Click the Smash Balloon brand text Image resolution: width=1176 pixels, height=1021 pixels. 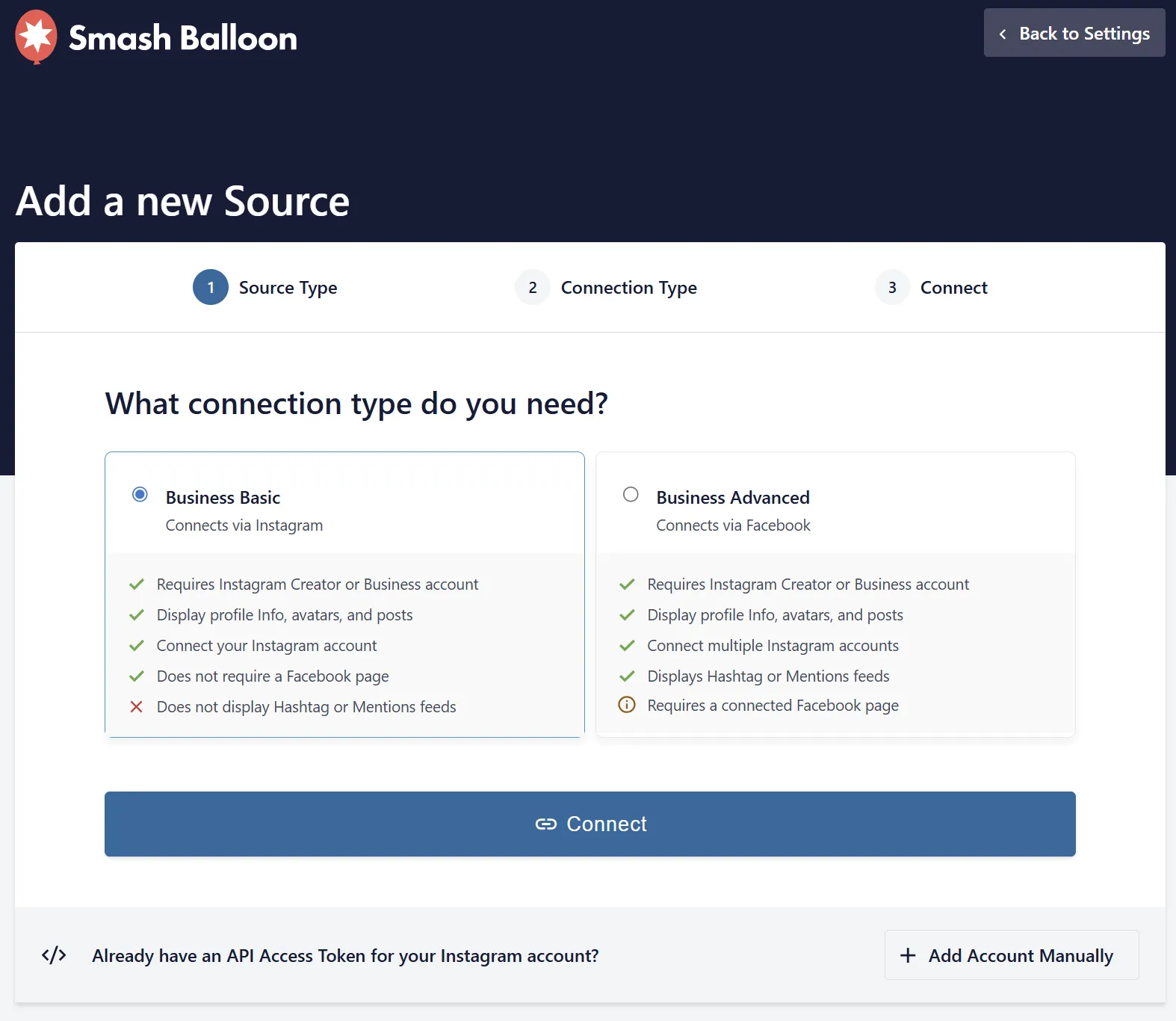point(183,37)
